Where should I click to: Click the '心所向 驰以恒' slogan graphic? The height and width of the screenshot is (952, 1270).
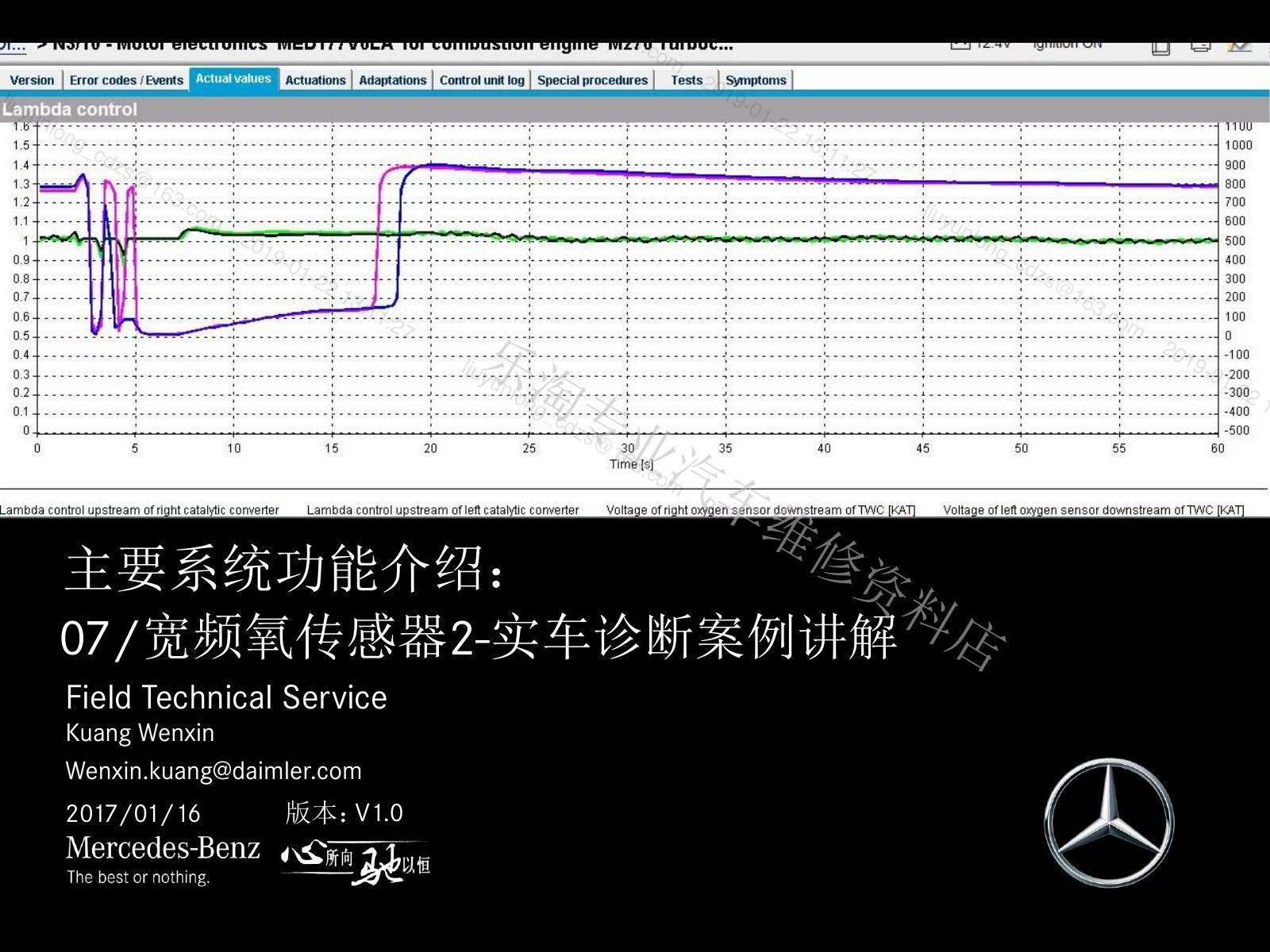(356, 862)
